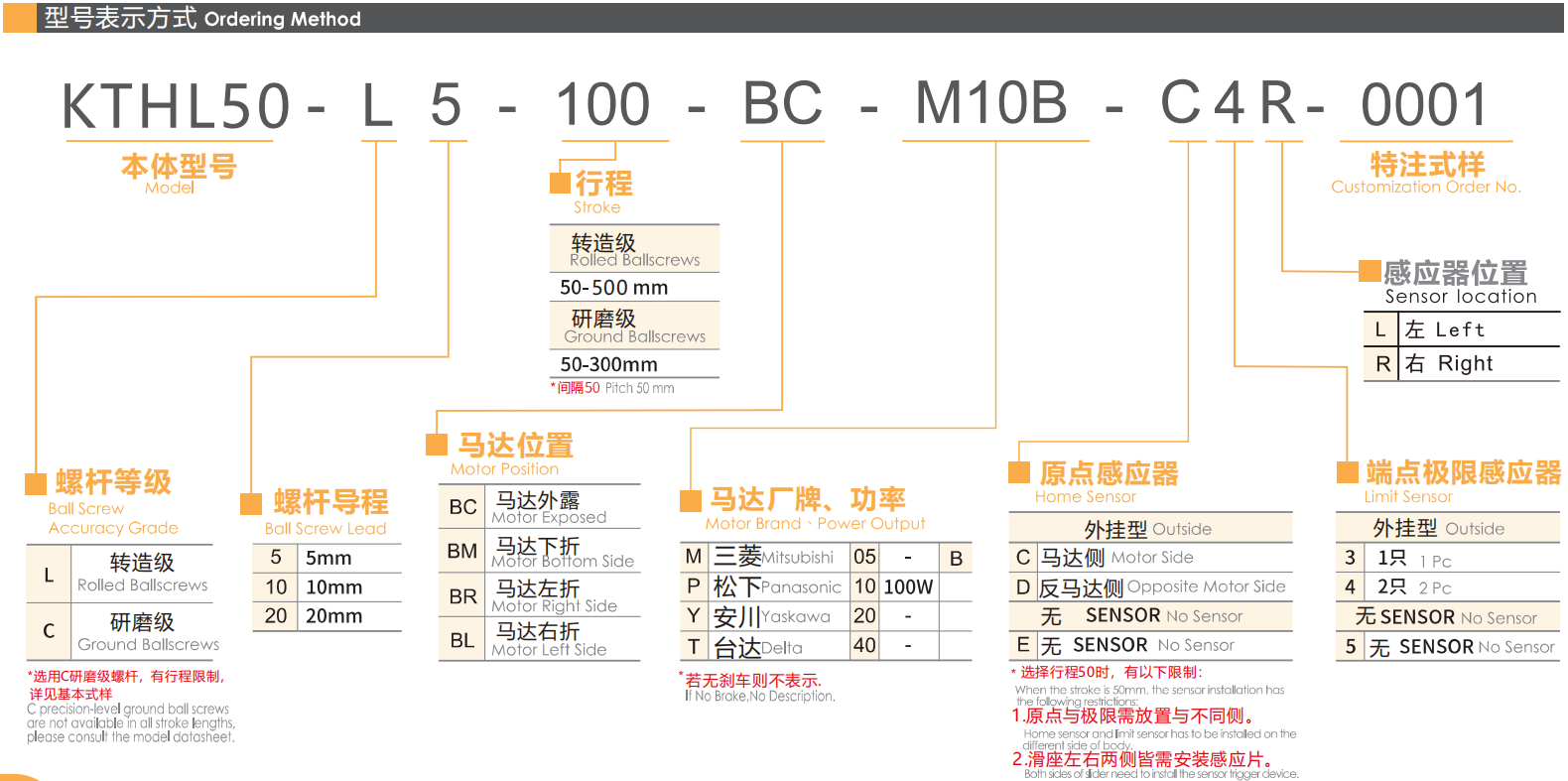The width and height of the screenshot is (1568, 781).
Task: Click the orange square by 马达位置 heading
Action: pyautogui.click(x=437, y=444)
